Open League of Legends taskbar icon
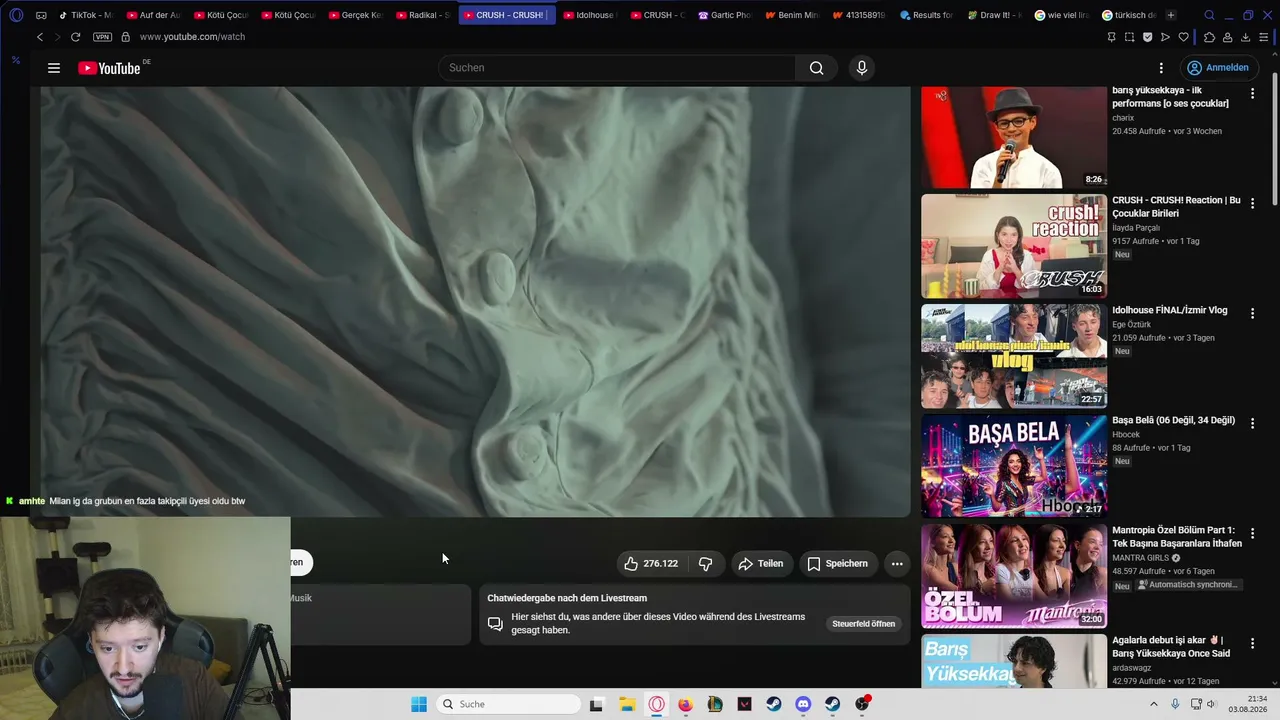The height and width of the screenshot is (720, 1280). click(x=715, y=704)
